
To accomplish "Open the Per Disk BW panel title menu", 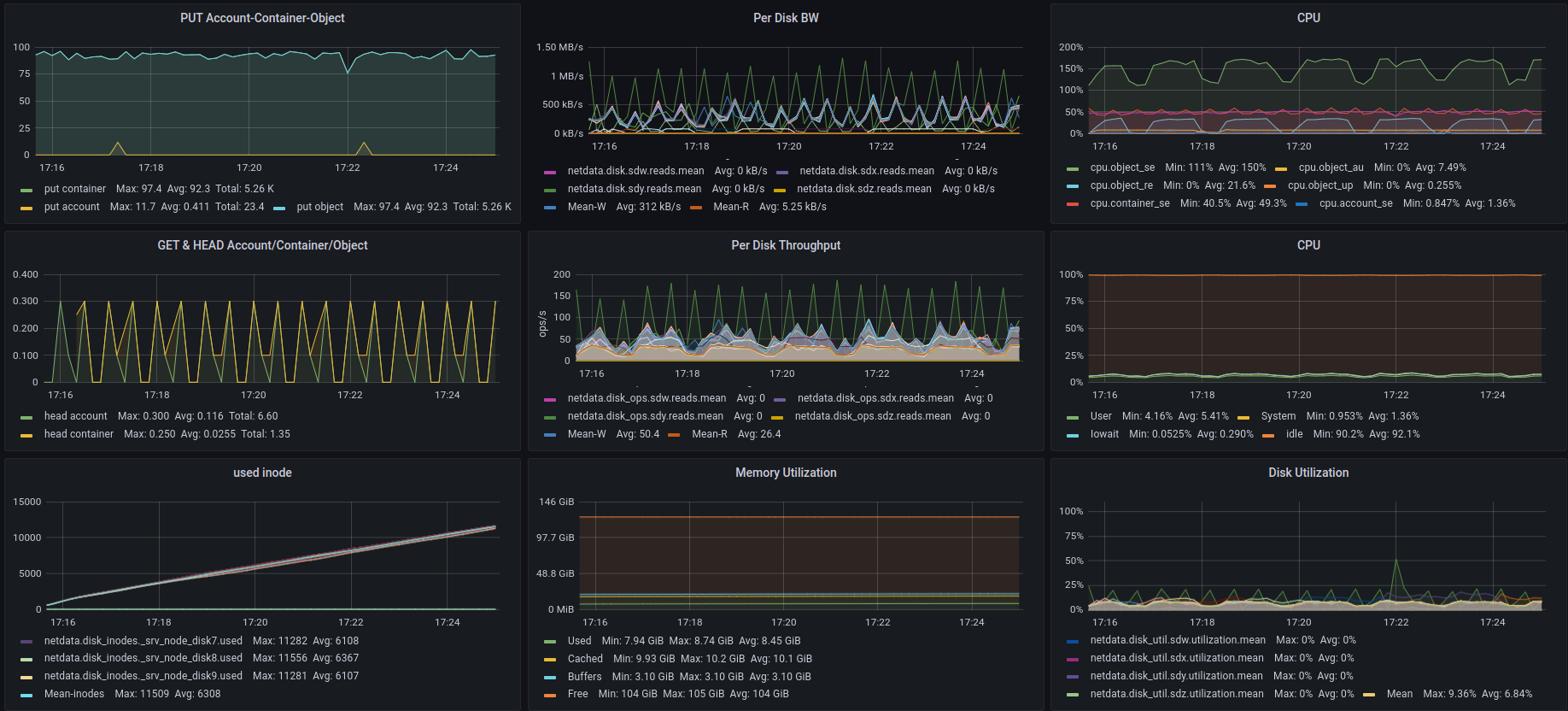I will pos(785,18).
